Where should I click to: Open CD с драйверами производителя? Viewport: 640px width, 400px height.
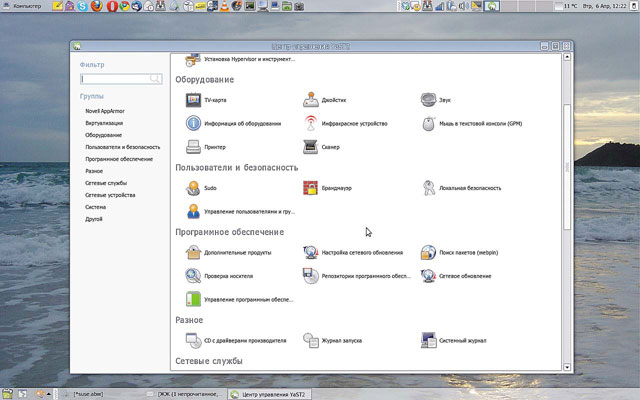coord(193,340)
